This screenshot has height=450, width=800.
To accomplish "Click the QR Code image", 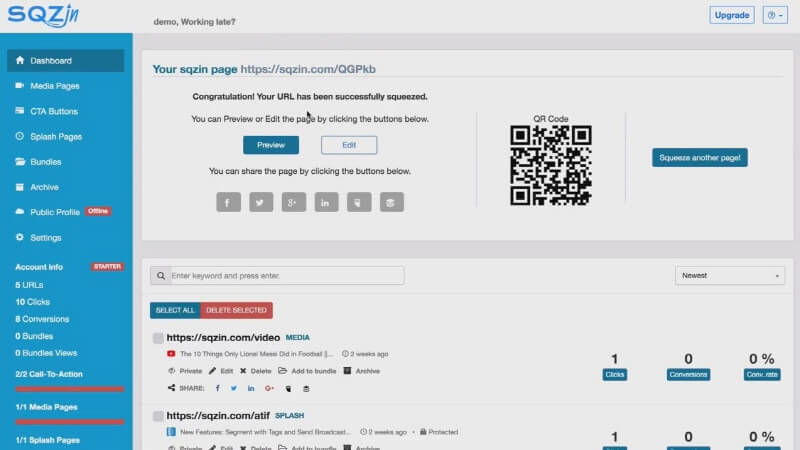I will point(551,165).
